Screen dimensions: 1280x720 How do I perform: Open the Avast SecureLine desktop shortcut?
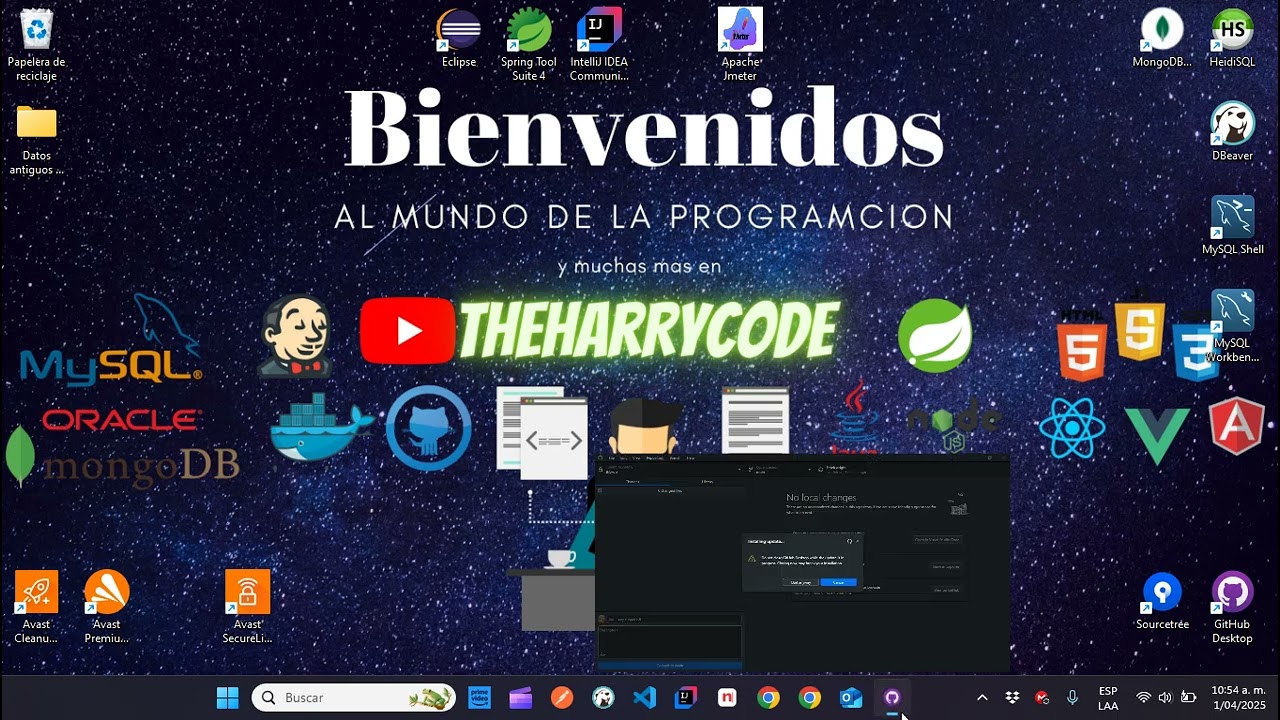pos(247,607)
